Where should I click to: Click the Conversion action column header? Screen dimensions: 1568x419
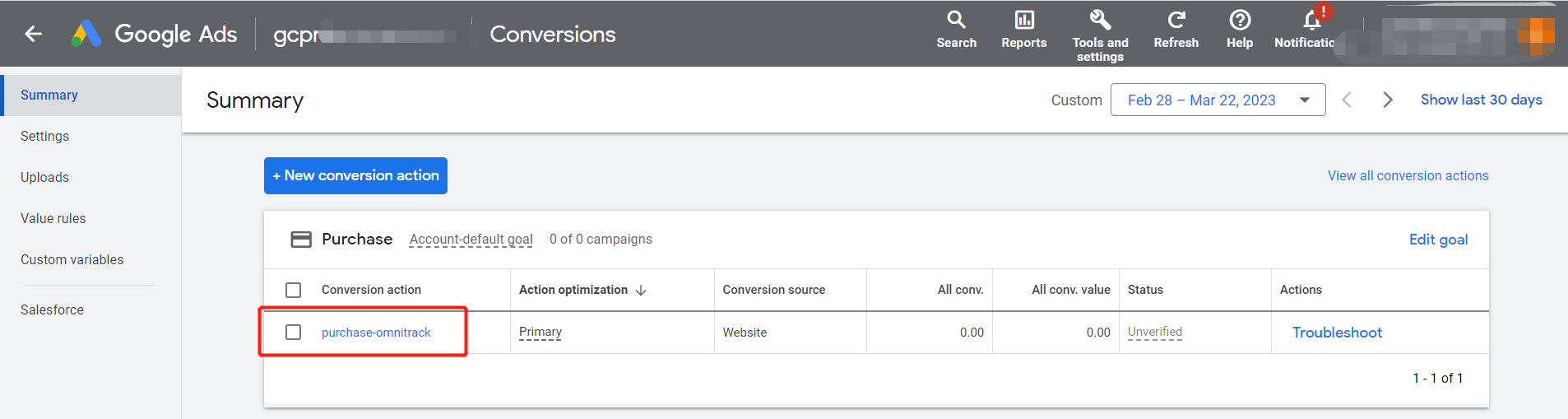pos(371,290)
